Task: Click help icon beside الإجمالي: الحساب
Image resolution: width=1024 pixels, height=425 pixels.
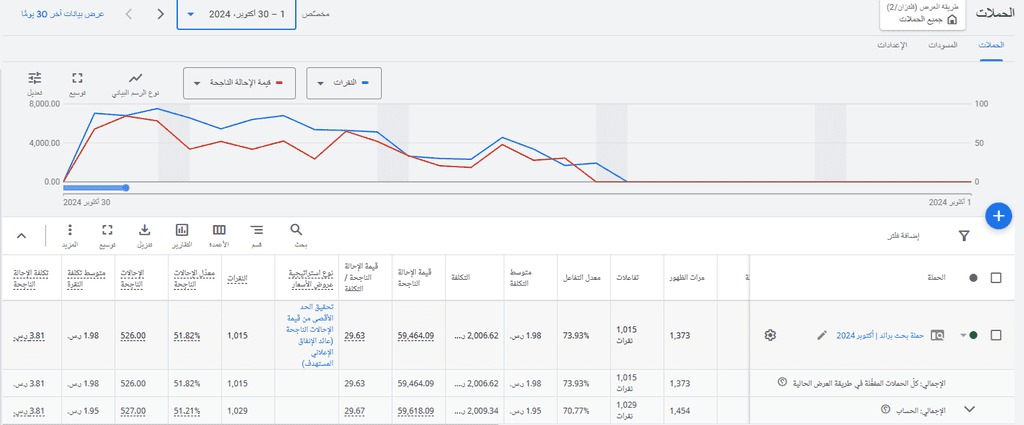Action: coord(886,409)
